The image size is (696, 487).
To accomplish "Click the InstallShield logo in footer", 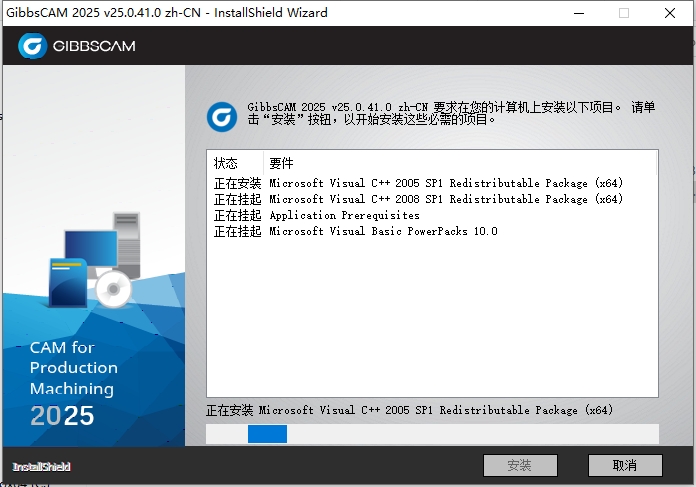I will pos(41,467).
